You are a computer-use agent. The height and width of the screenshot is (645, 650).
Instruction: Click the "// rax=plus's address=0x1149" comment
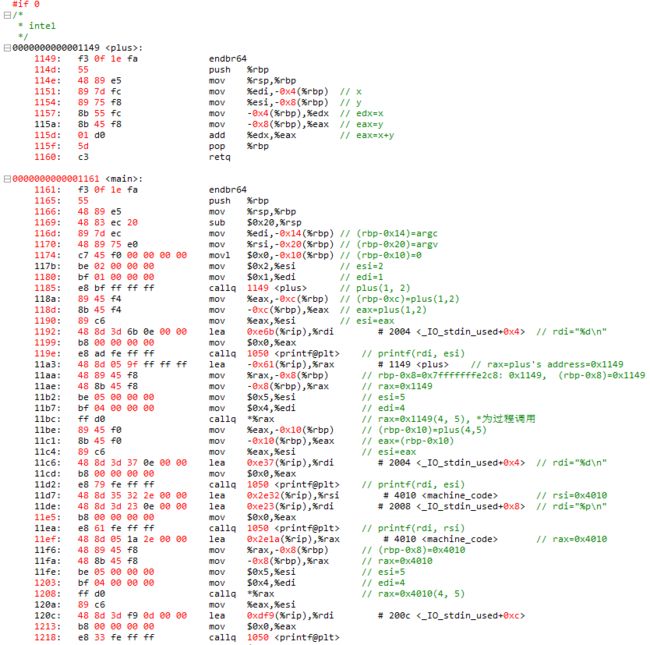pos(547,364)
